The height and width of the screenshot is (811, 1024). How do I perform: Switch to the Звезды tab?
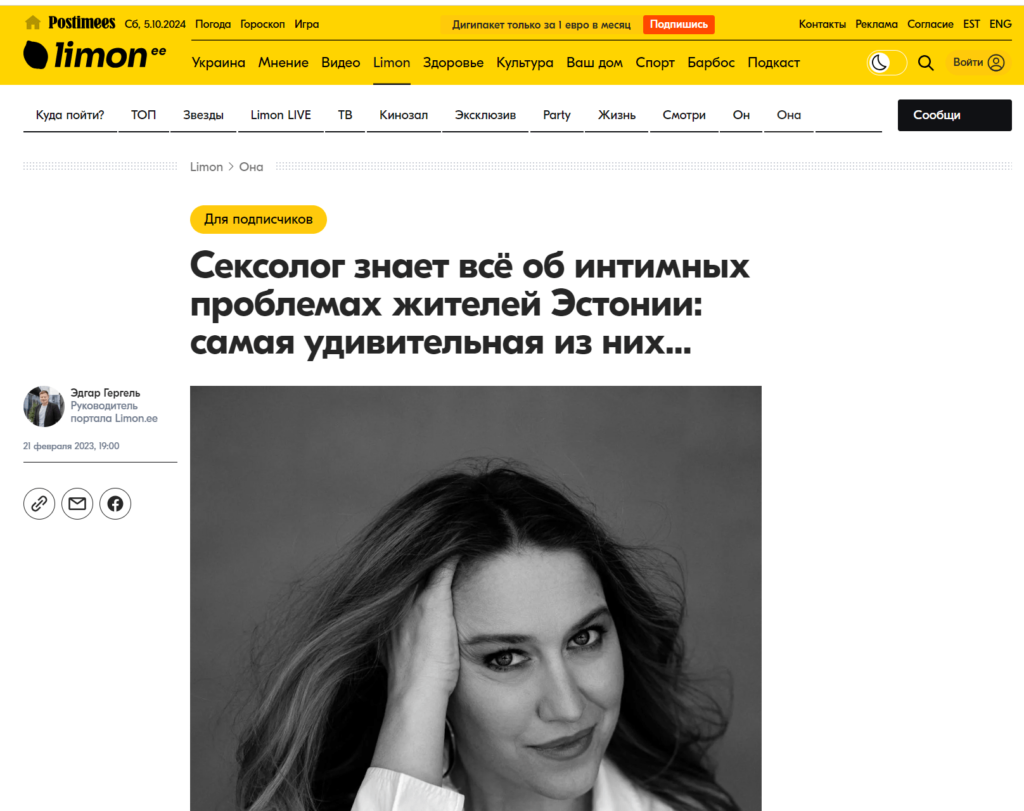click(203, 115)
